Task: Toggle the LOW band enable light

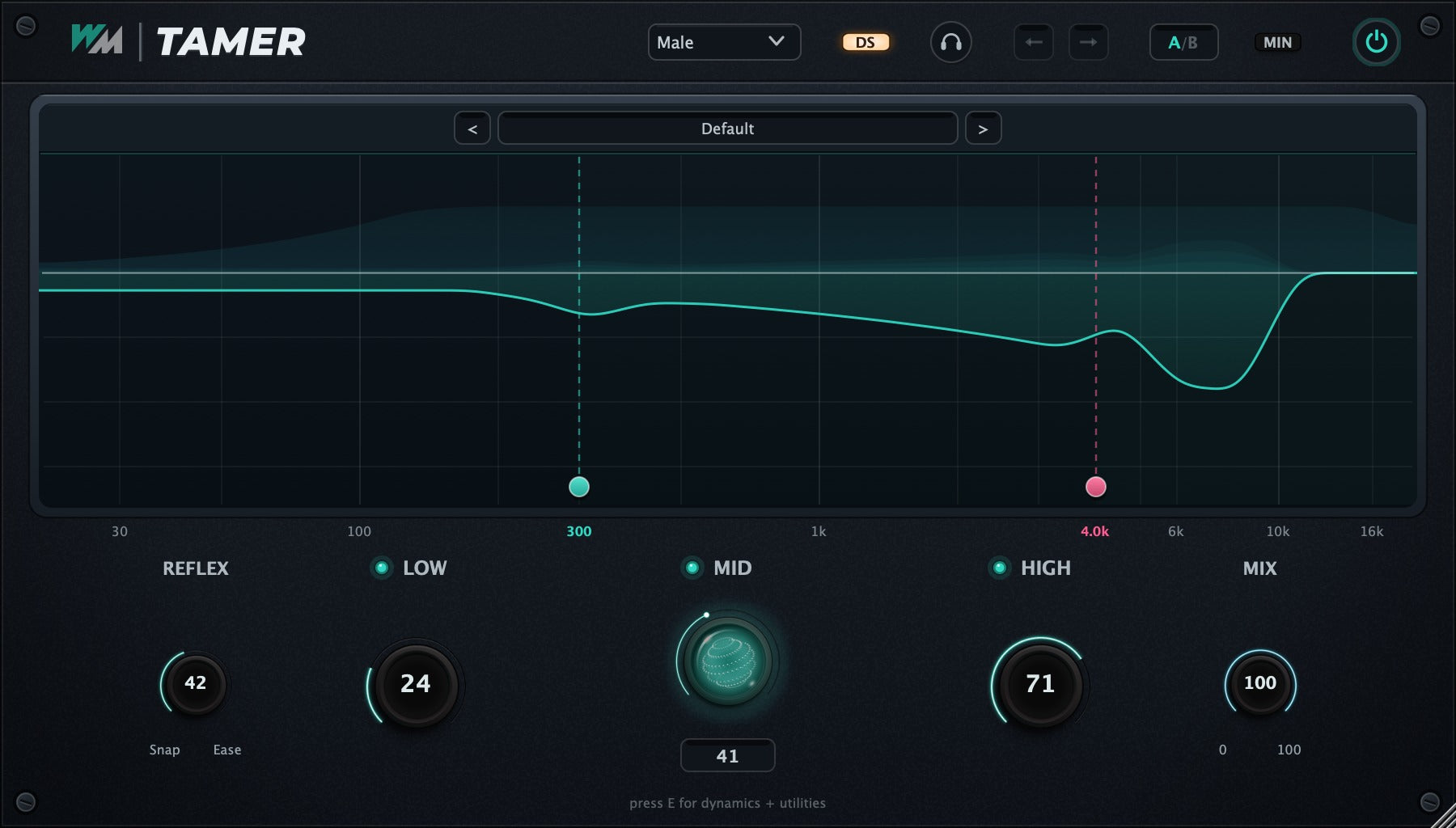Action: 382,568
